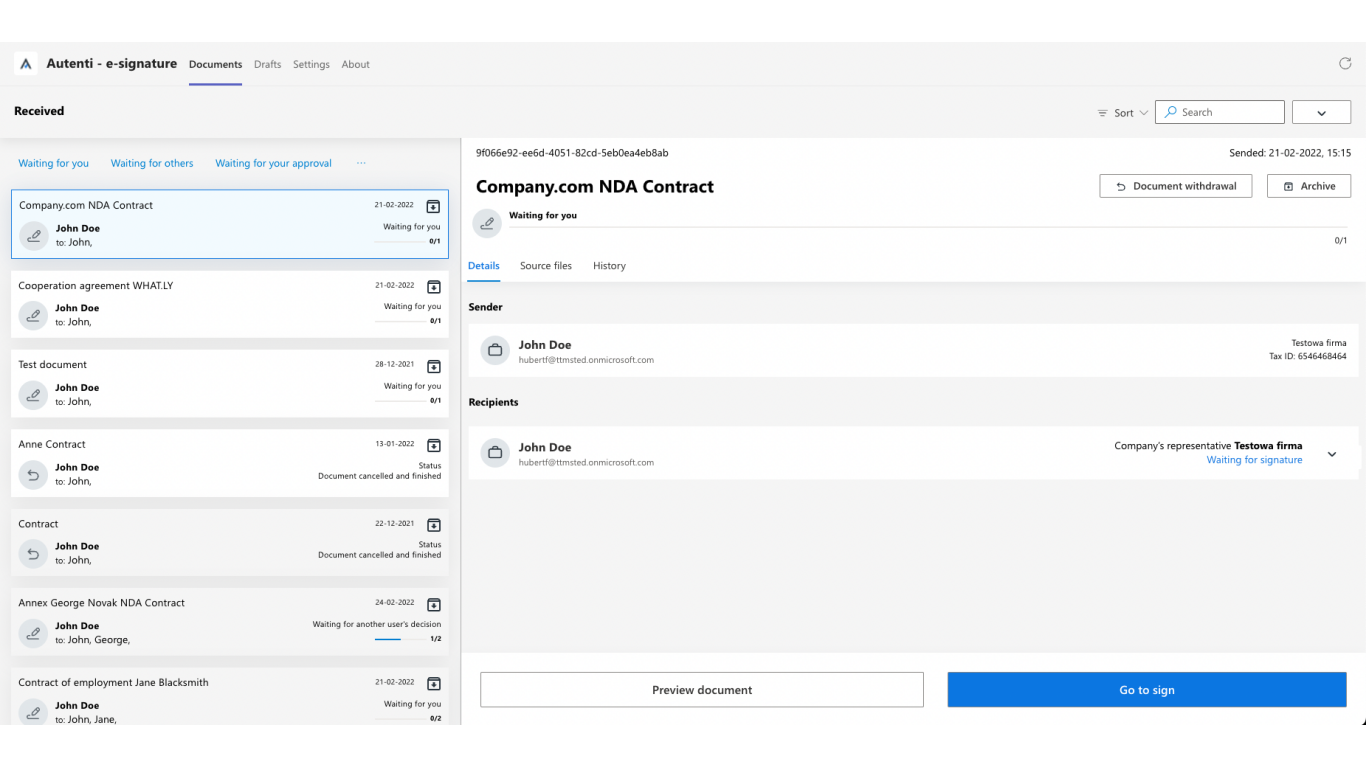The height and width of the screenshot is (768, 1366).
Task: Click the Tax ID: 6546468464 text
Action: [1307, 356]
